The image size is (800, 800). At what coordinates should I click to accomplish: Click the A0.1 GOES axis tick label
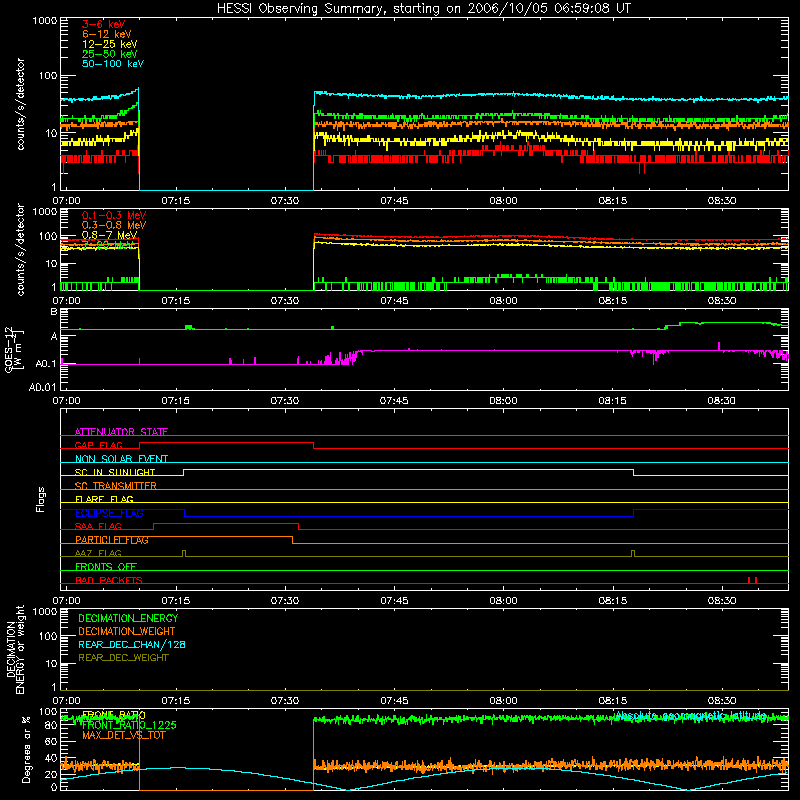point(46,364)
